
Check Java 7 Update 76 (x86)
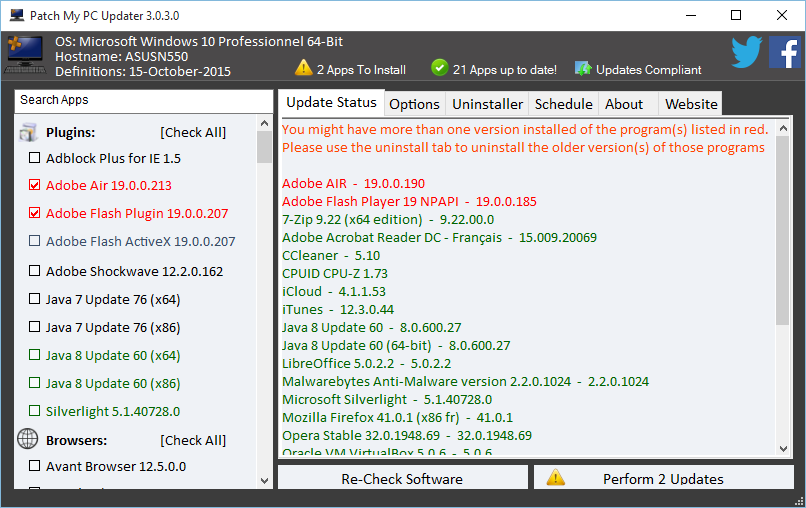click(34, 326)
